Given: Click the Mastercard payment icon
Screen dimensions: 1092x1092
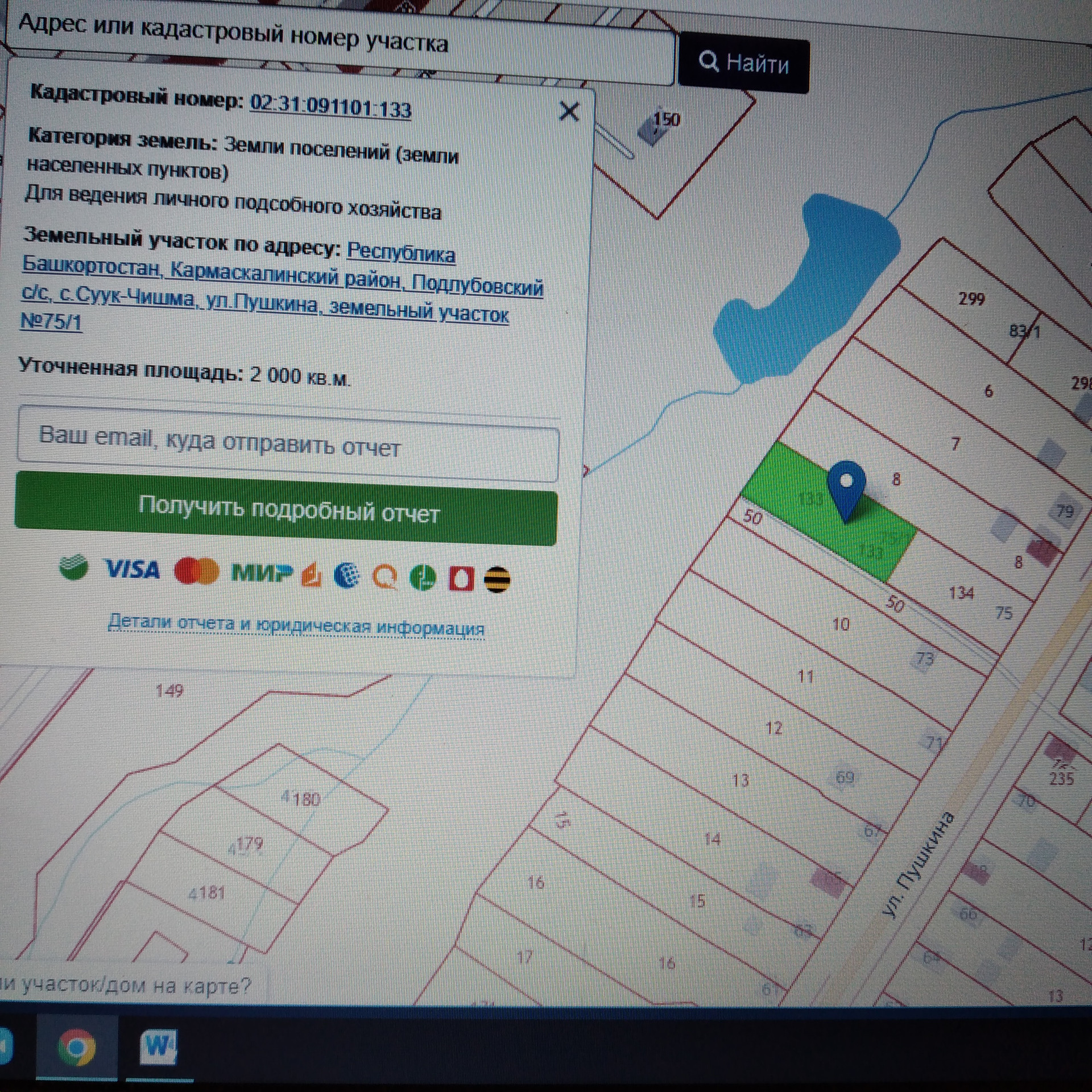Looking at the screenshot, I should [x=196, y=570].
